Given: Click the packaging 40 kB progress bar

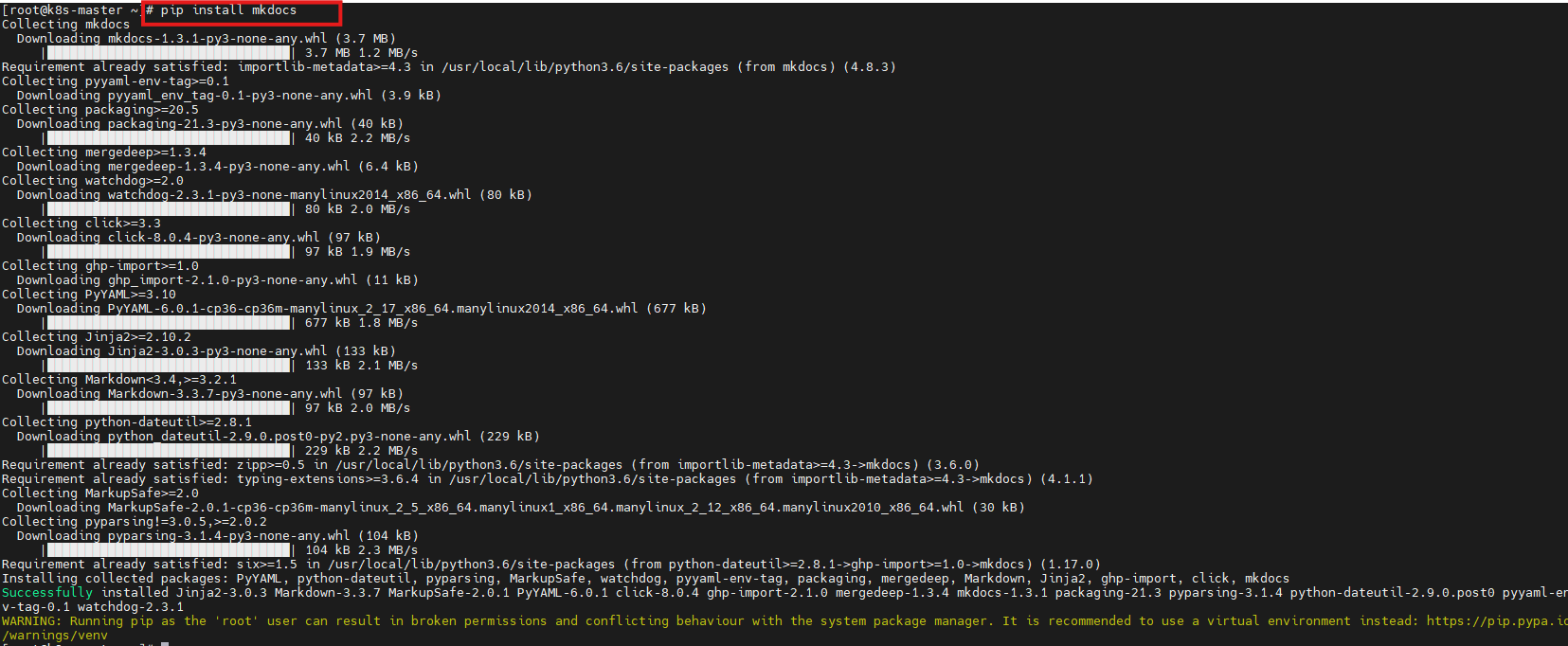Looking at the screenshot, I should click(169, 138).
